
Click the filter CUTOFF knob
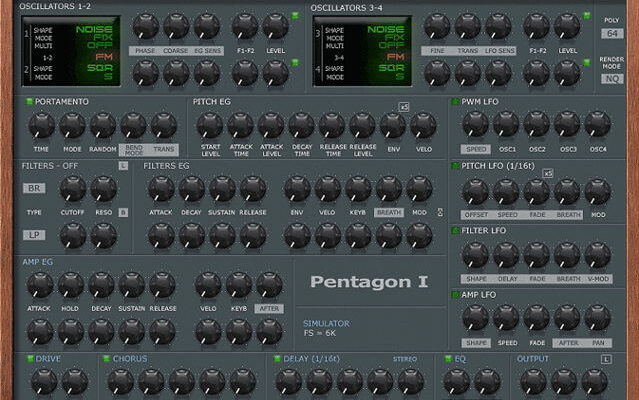(72, 188)
